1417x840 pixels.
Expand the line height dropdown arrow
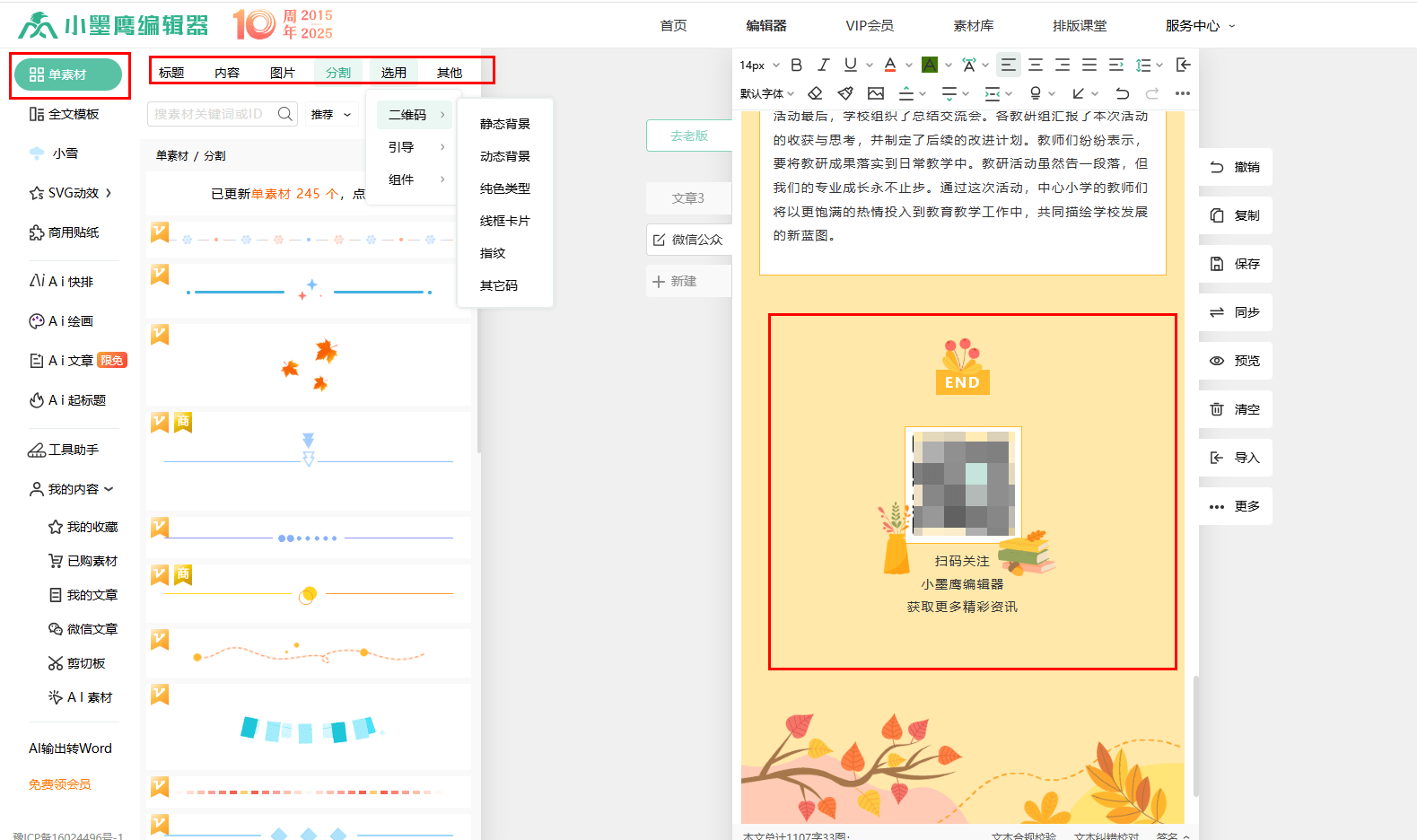1159,66
